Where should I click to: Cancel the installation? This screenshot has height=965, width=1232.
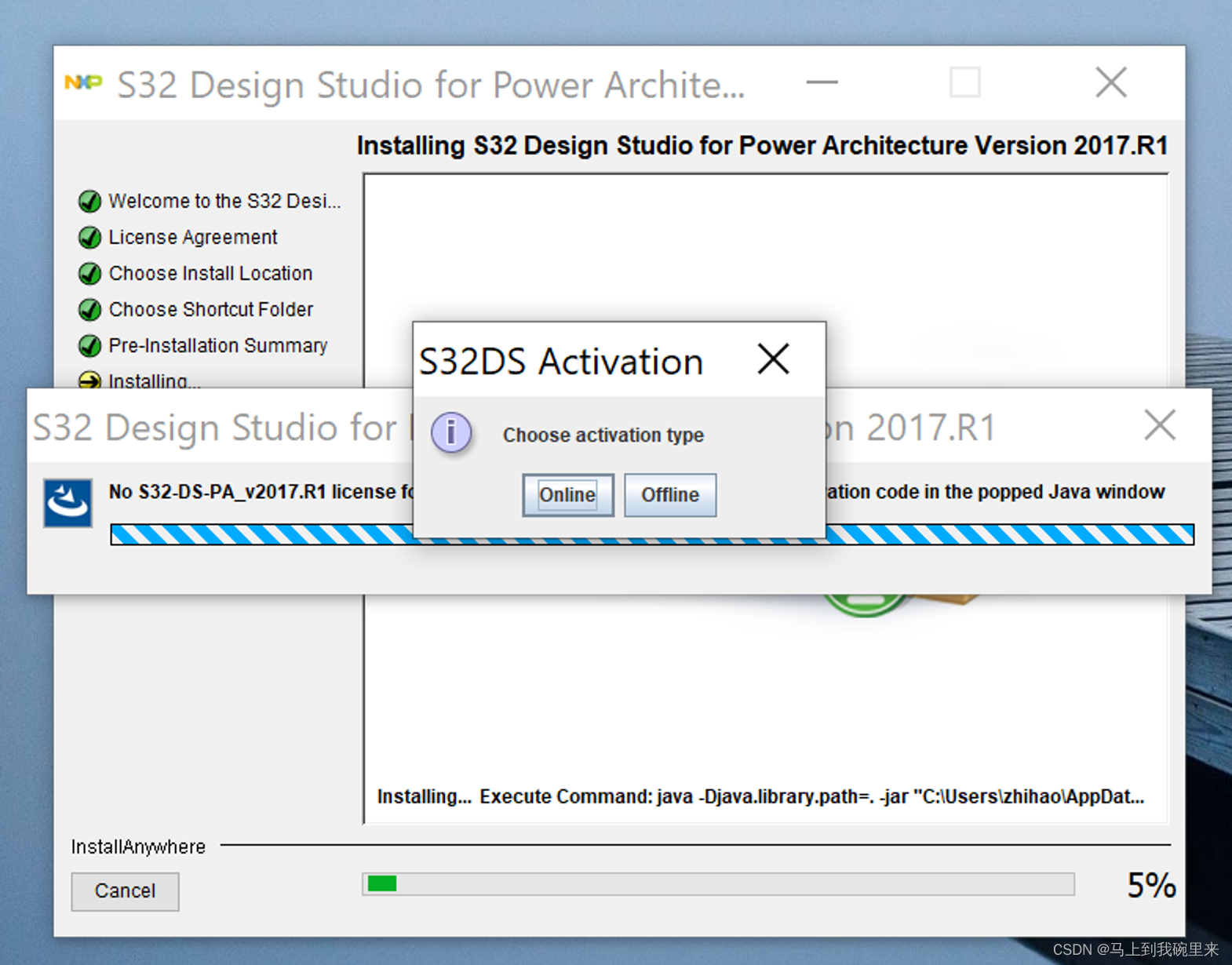pos(125,891)
